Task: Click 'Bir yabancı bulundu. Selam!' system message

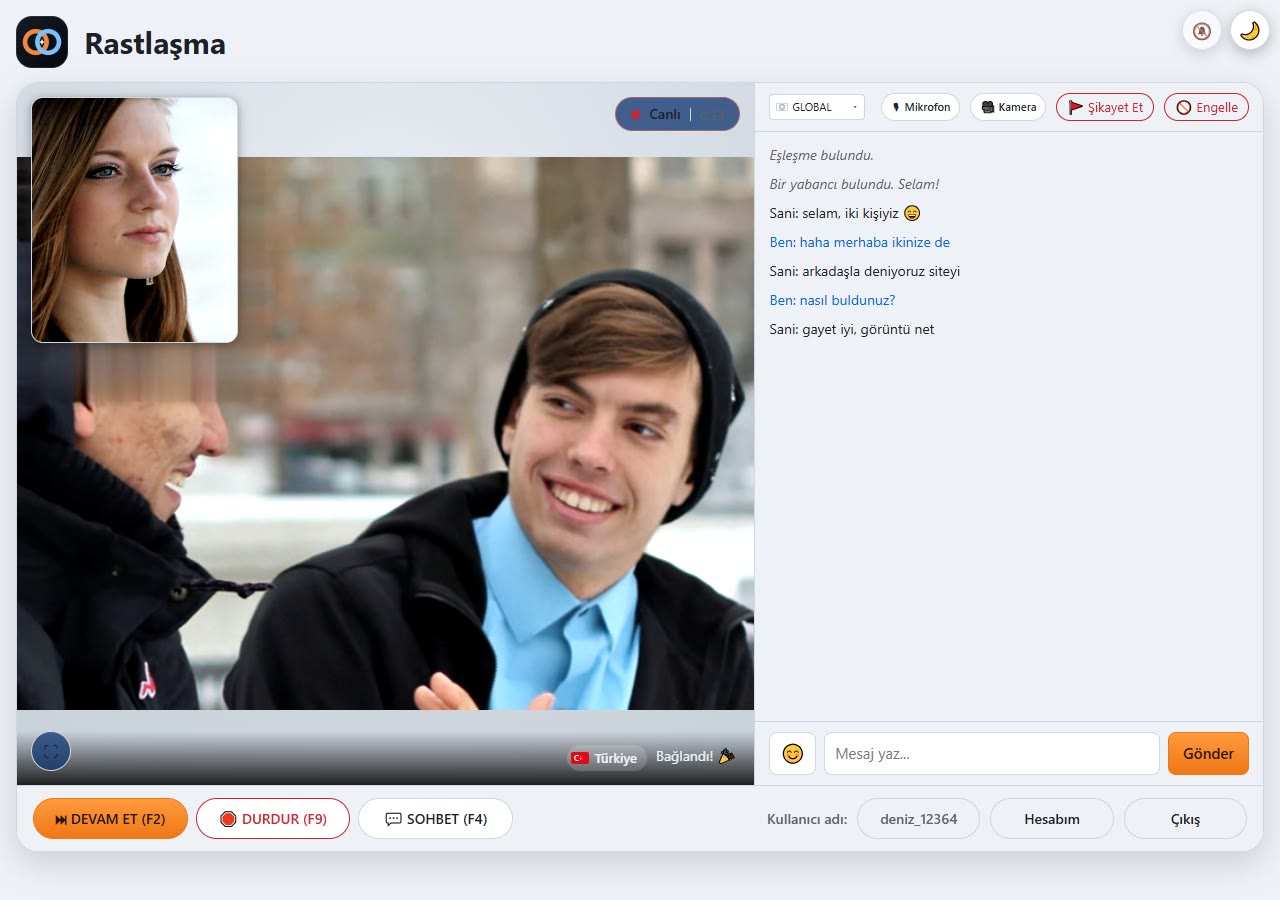Action: (854, 184)
